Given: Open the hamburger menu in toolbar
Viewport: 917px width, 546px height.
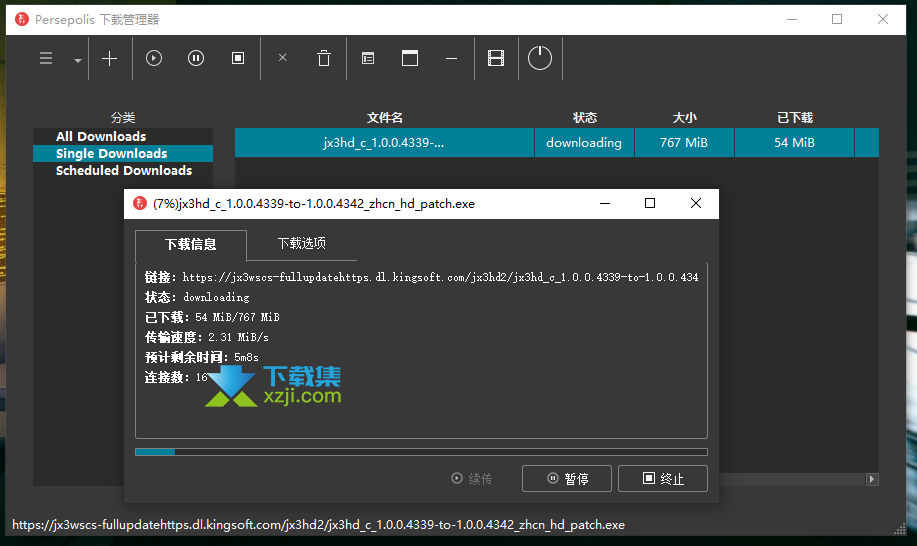Looking at the screenshot, I should point(46,58).
